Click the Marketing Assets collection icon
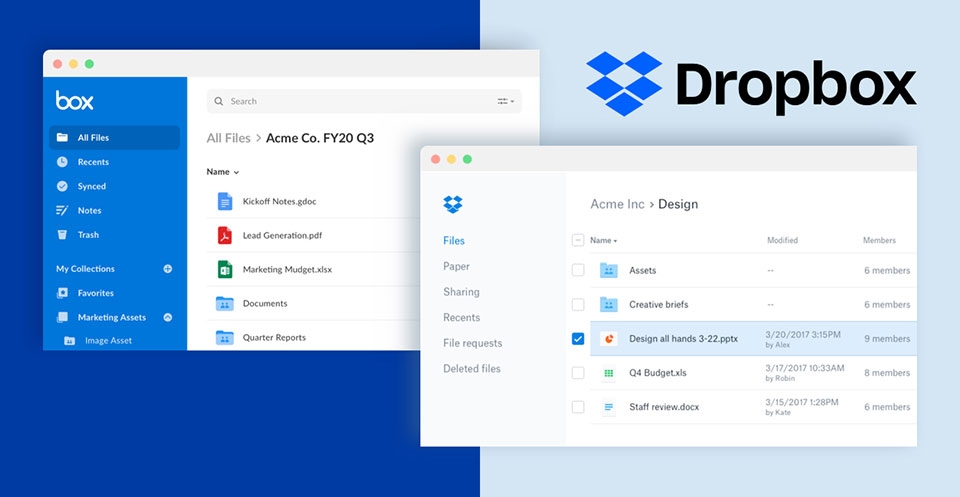Image resolution: width=960 pixels, height=497 pixels. tap(62, 317)
